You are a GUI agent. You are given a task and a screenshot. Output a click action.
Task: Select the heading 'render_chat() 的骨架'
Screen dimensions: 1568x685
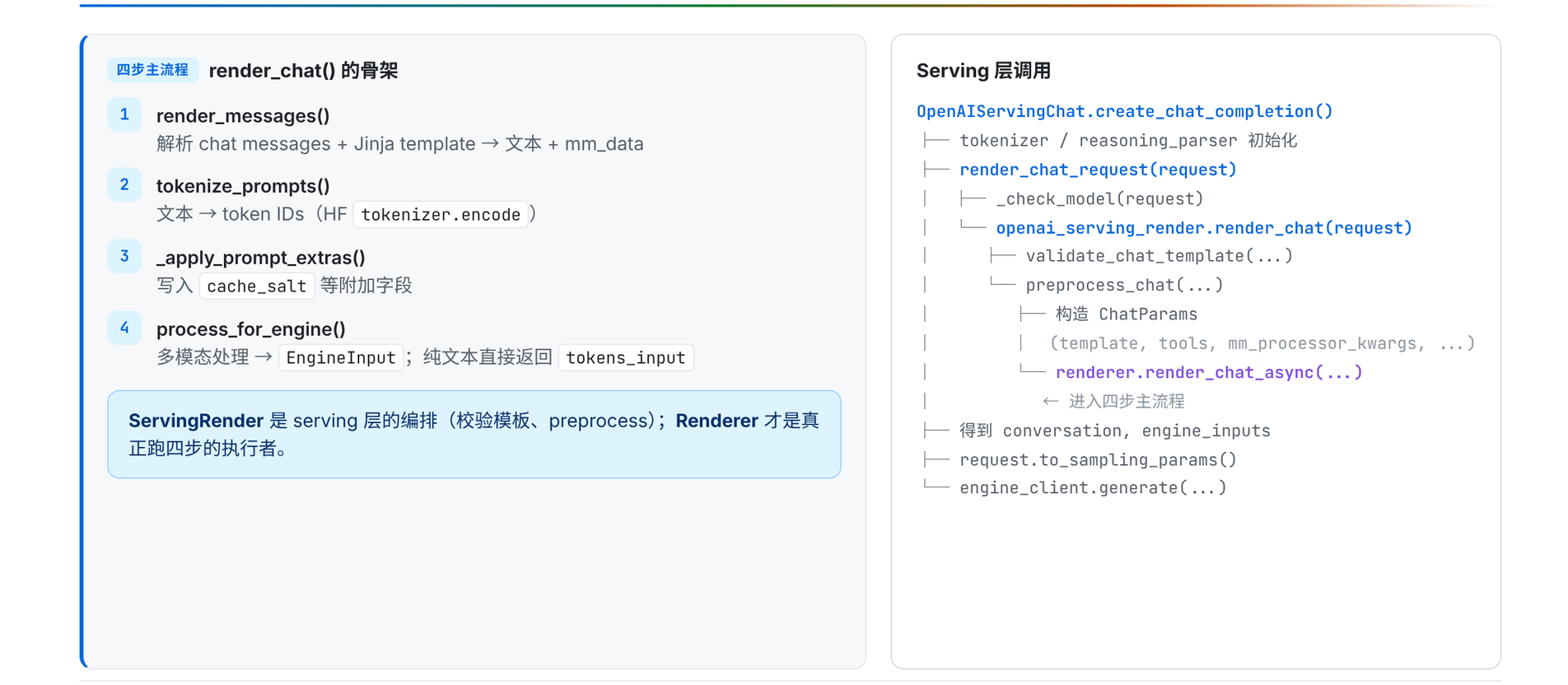tap(303, 71)
